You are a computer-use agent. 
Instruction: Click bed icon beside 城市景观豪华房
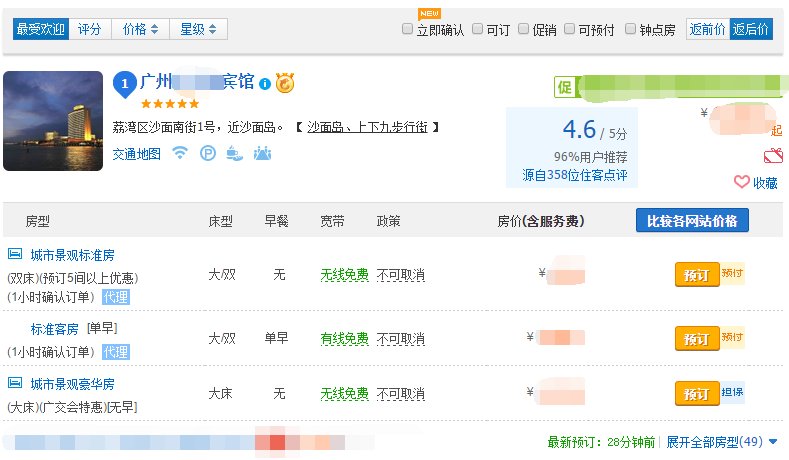15,382
